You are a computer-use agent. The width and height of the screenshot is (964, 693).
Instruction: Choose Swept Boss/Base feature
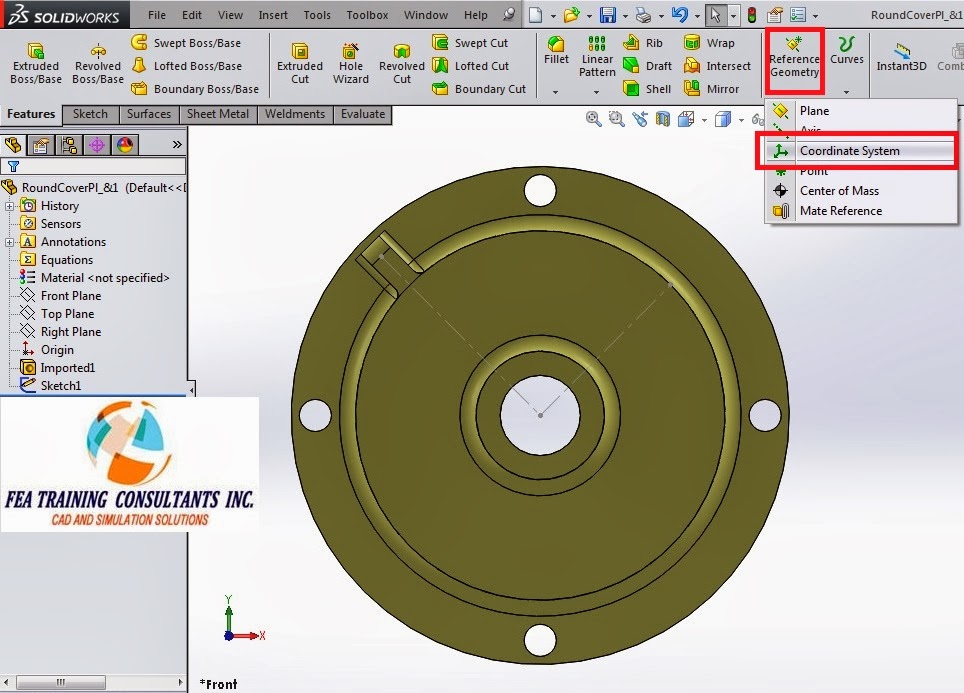[x=187, y=43]
